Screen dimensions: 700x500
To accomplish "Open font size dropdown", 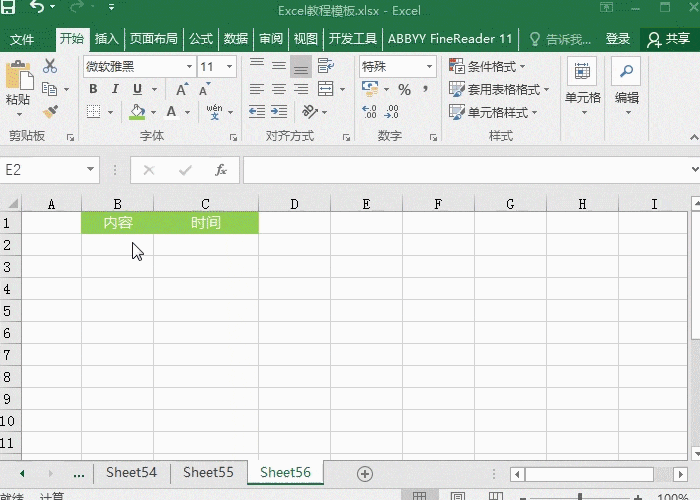I will click(x=229, y=67).
